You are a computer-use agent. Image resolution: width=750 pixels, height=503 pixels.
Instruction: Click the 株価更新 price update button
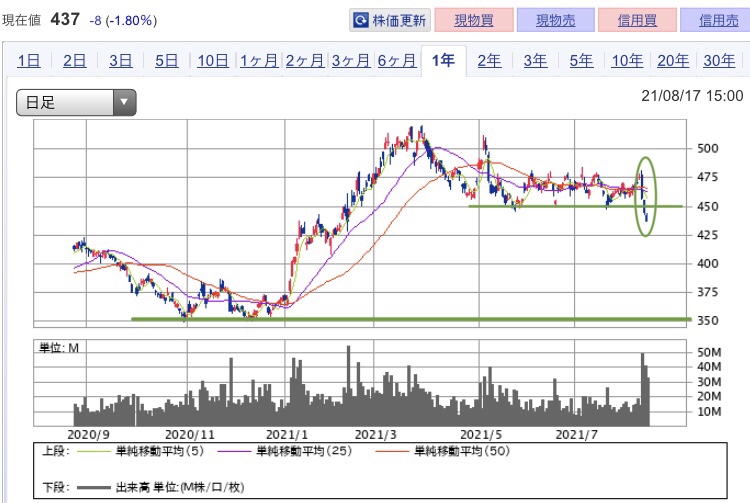coord(390,20)
